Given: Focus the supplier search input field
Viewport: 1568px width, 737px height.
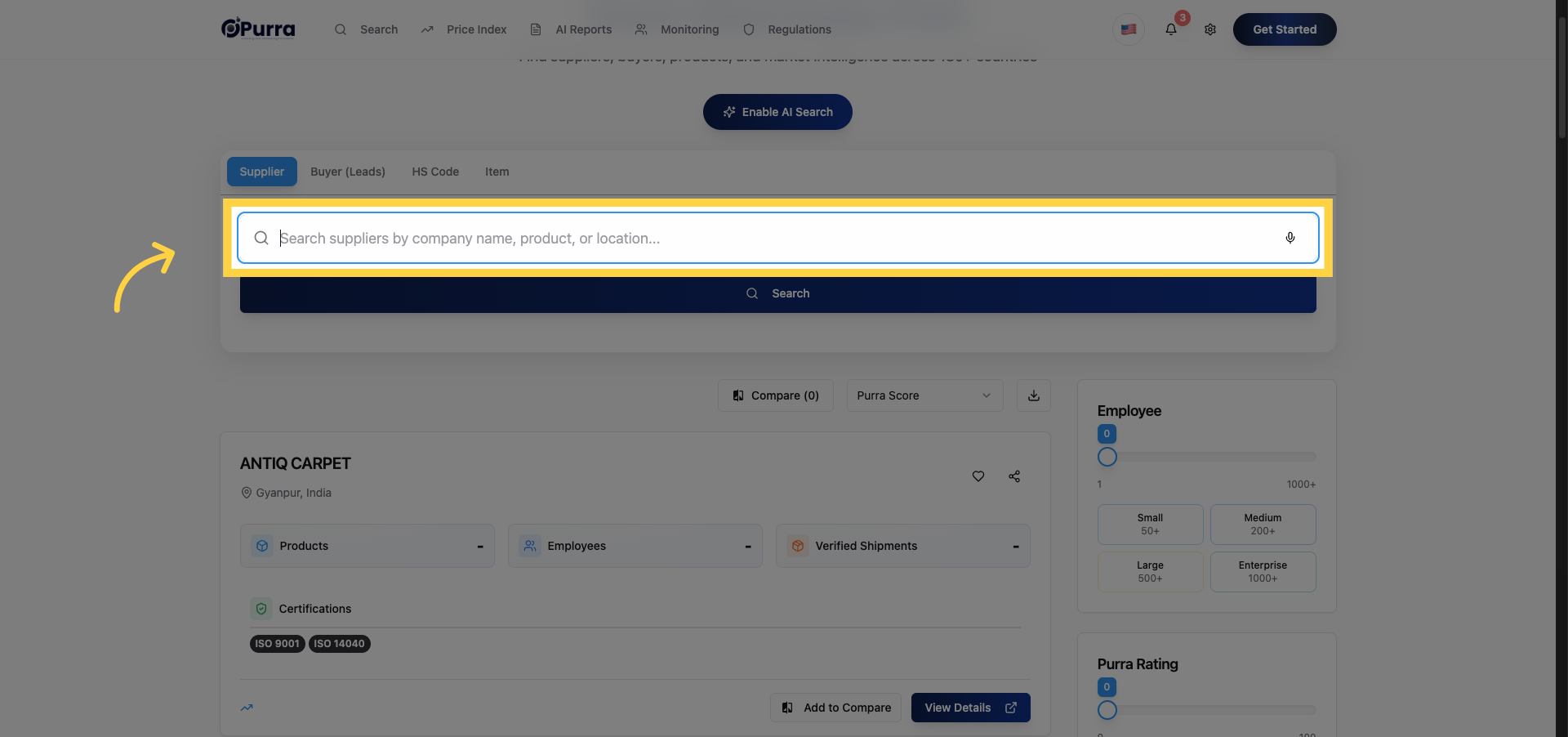Looking at the screenshot, I should point(777,238).
